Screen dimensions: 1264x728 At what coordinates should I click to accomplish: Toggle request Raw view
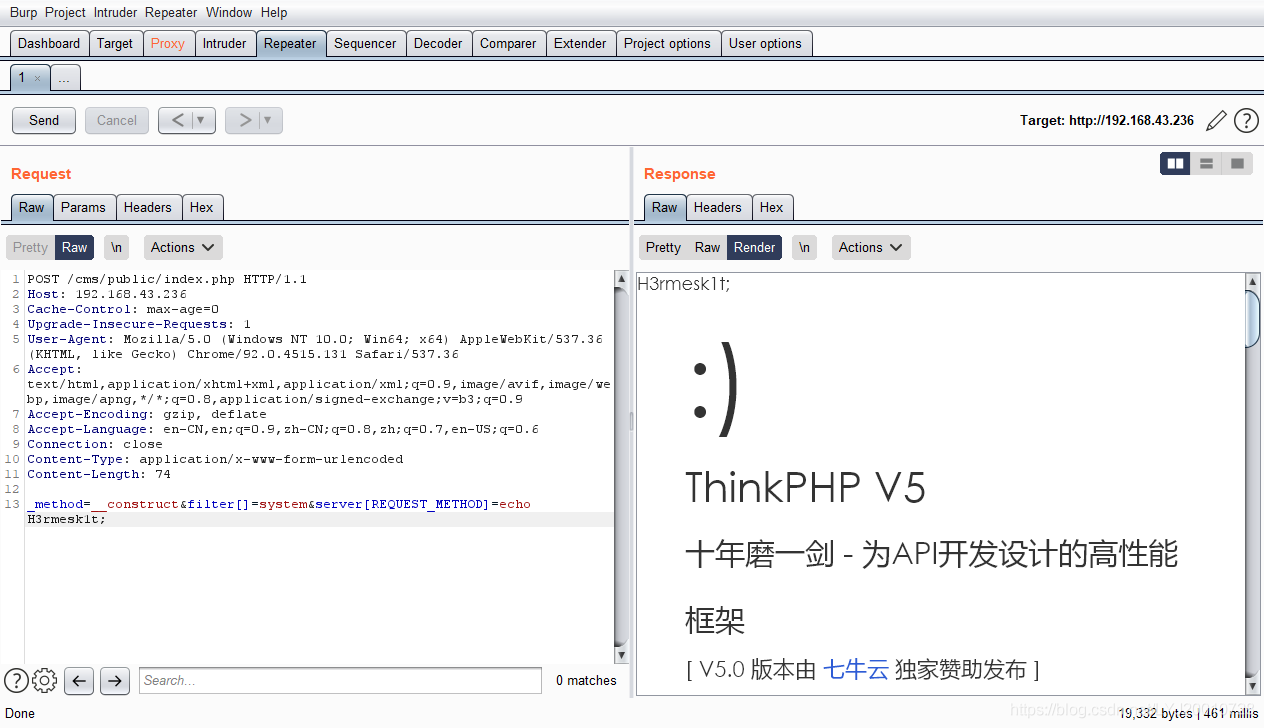pos(75,247)
